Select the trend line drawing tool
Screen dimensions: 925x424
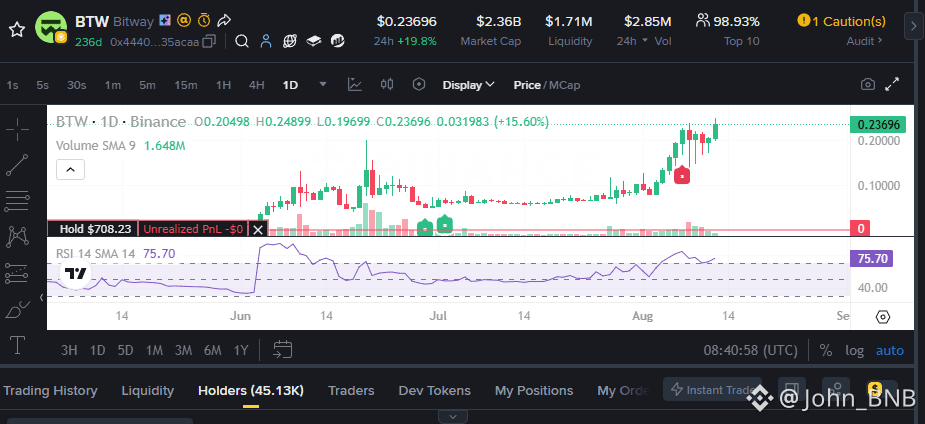pyautogui.click(x=17, y=165)
